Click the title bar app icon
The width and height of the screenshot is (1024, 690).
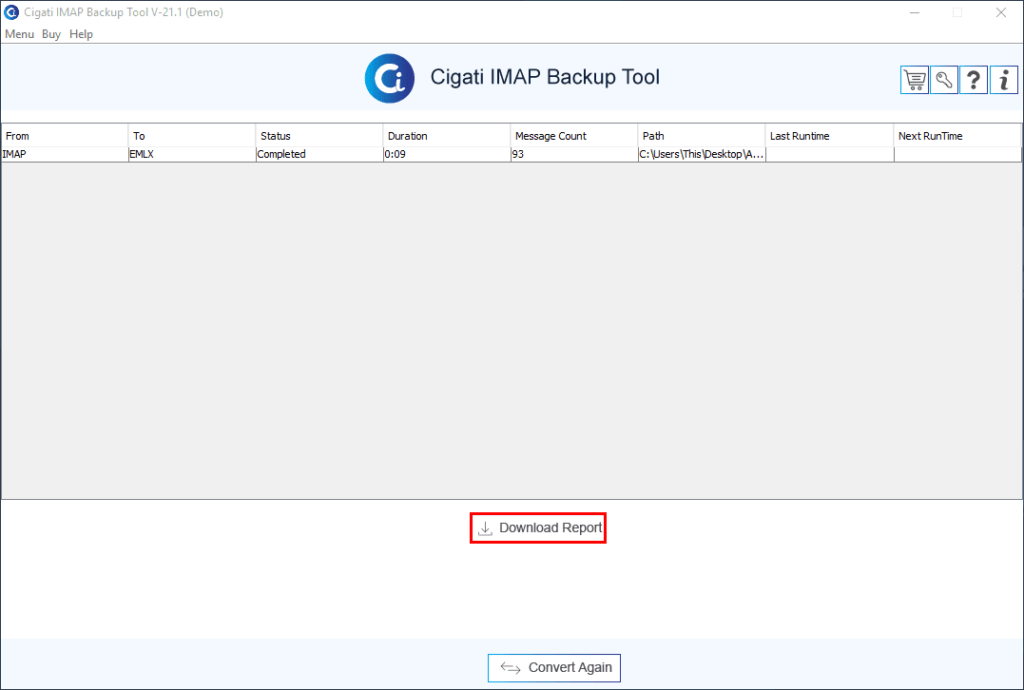coord(11,12)
